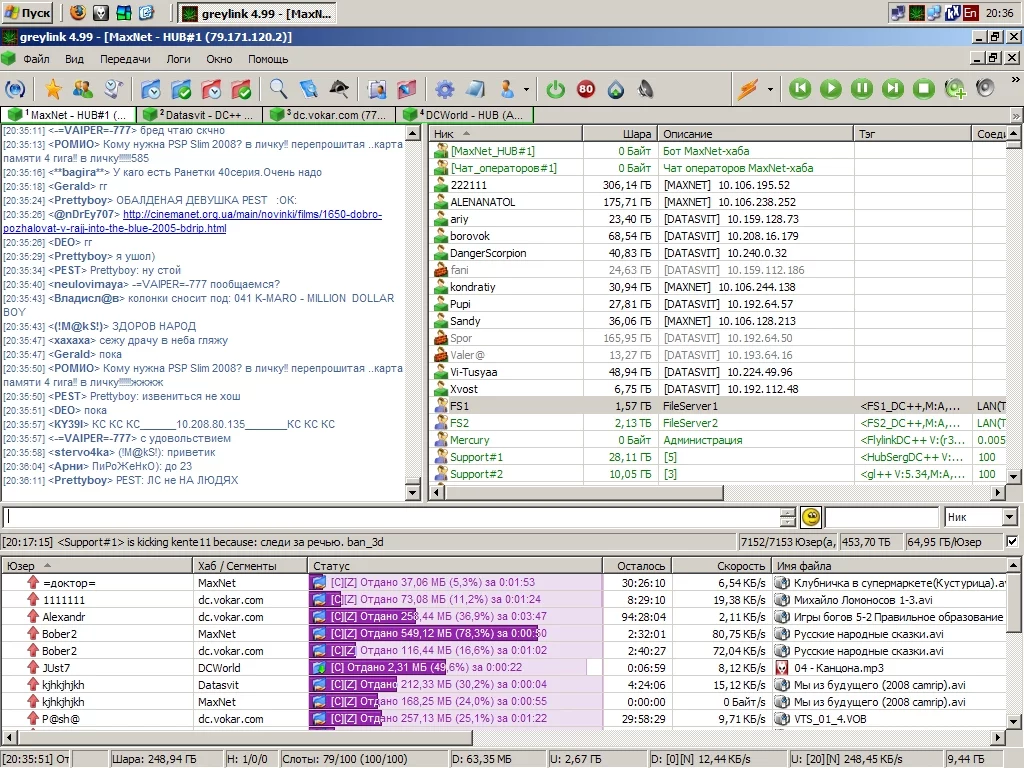The width and height of the screenshot is (1024, 768).
Task: Click the mute sounds speaker icon
Action: pos(646,89)
